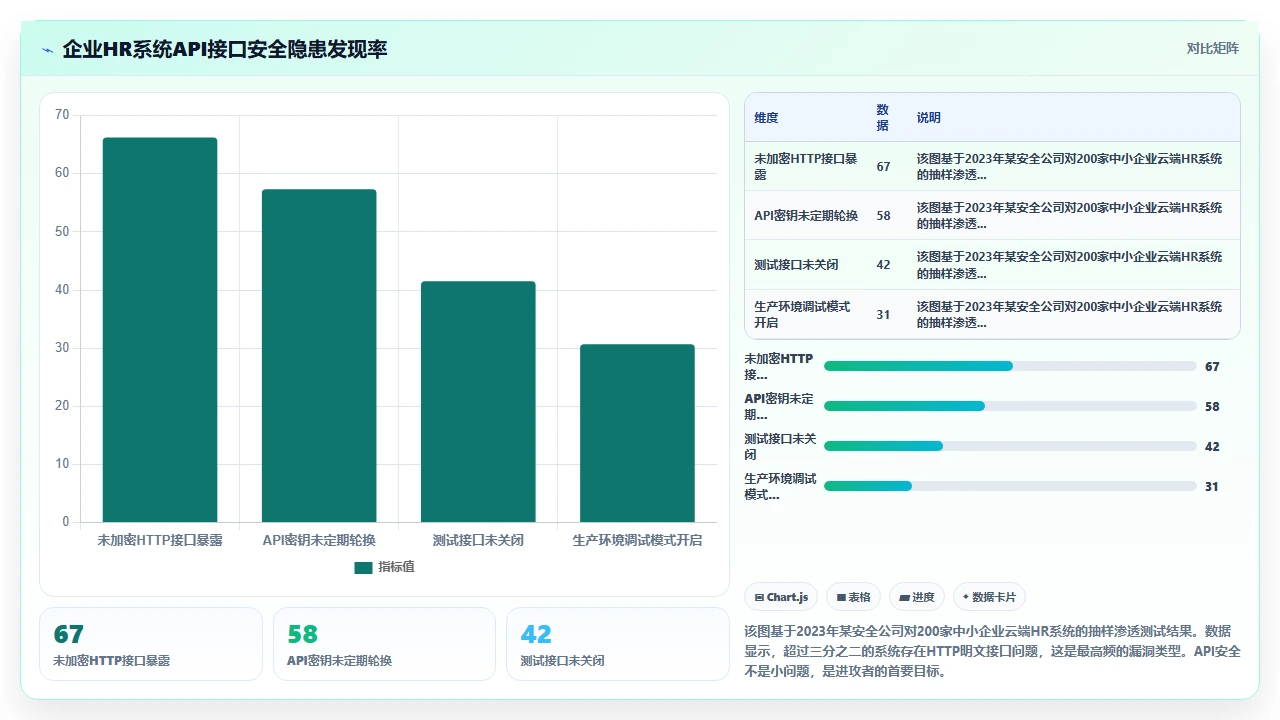Select the Chart.js tag chip
Image resolution: width=1280 pixels, height=720 pixels.
tap(781, 597)
